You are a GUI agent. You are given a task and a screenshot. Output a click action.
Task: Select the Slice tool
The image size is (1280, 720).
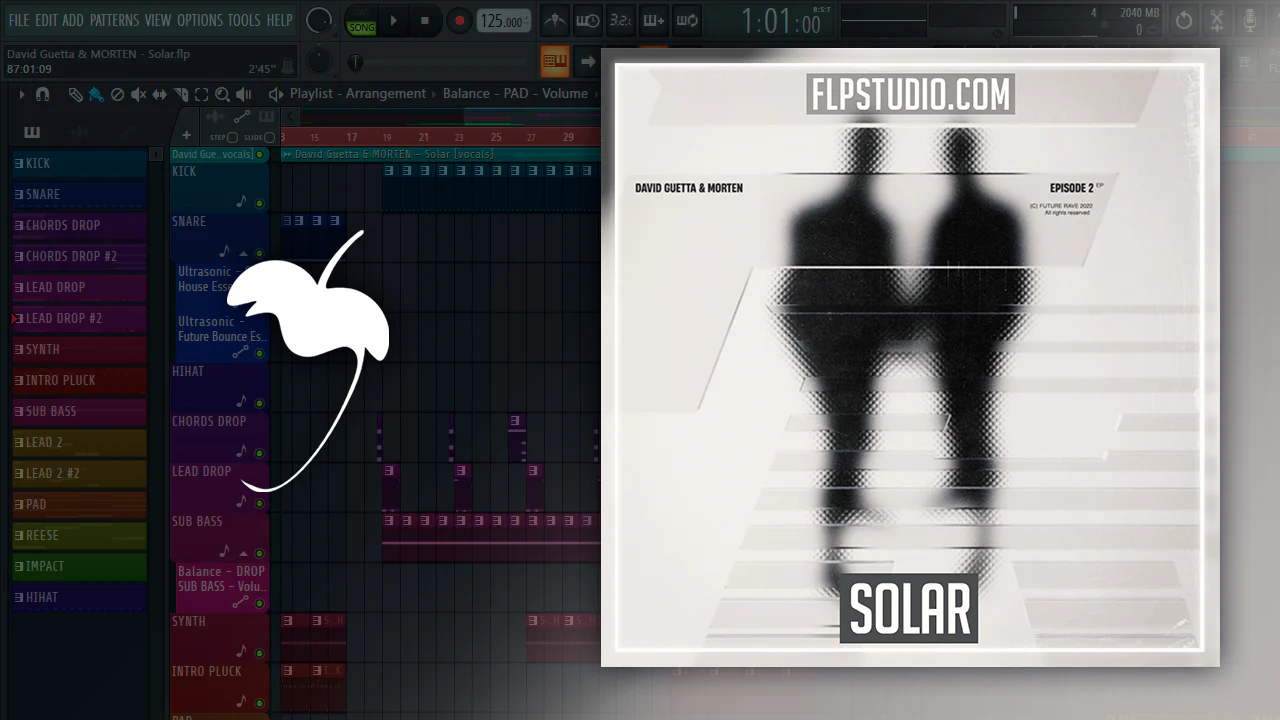tap(181, 94)
